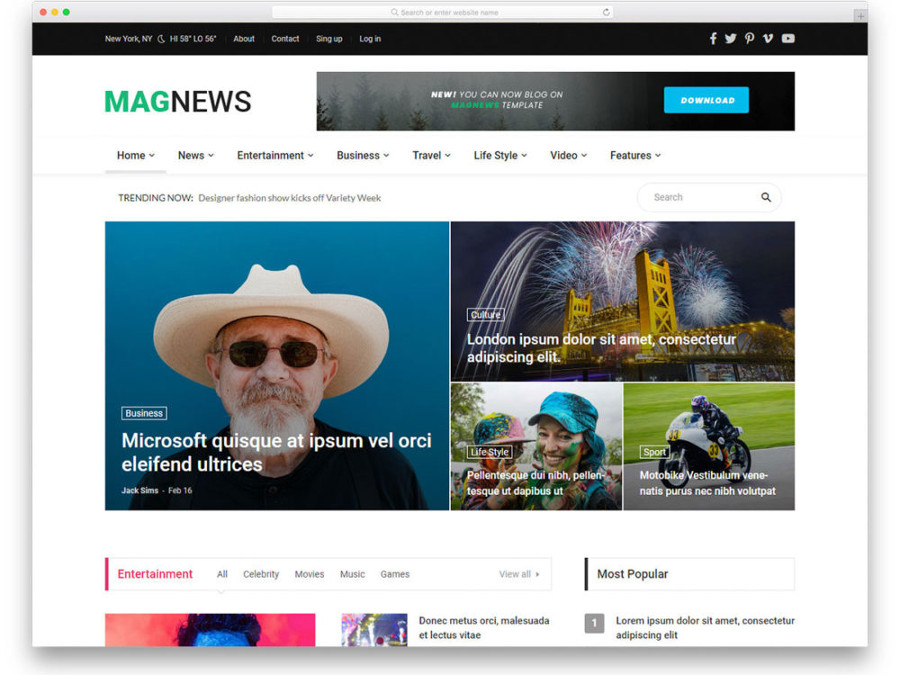Click the About link in top bar
This screenshot has width=900, height=675.
point(244,39)
